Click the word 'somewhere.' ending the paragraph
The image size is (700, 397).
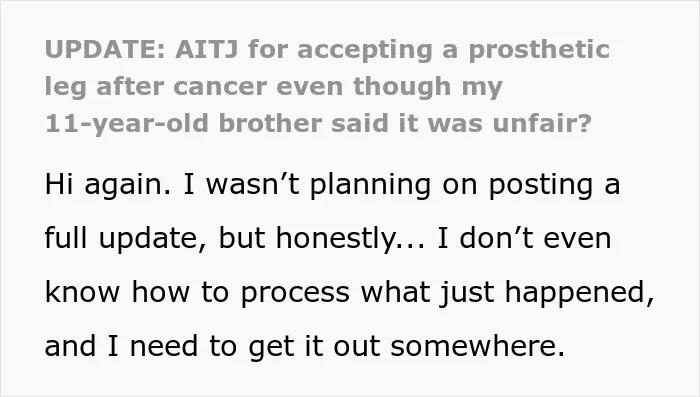tap(478, 346)
